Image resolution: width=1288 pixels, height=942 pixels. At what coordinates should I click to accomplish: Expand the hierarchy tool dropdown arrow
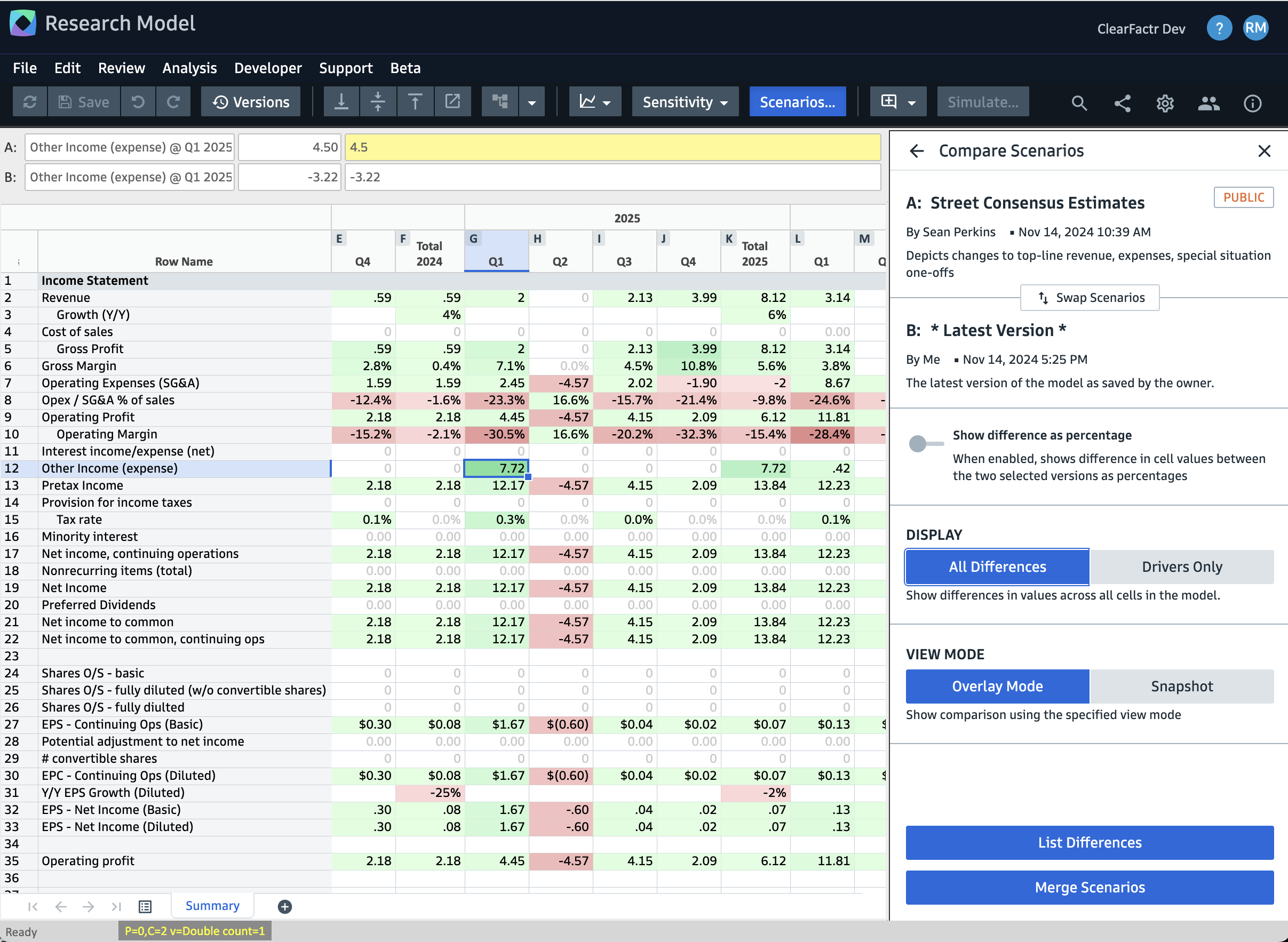click(x=531, y=102)
